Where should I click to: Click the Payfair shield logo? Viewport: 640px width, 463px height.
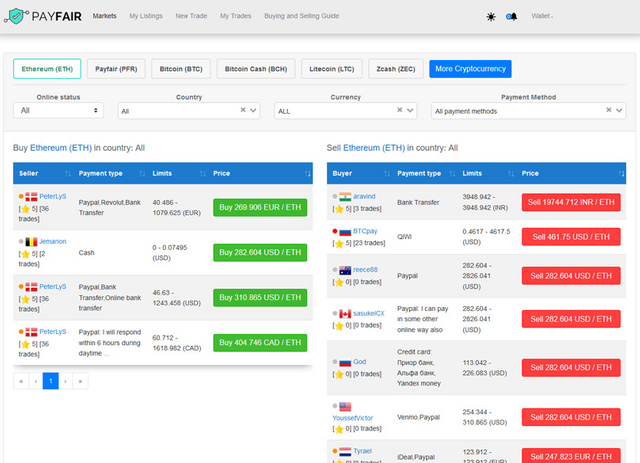(16, 16)
